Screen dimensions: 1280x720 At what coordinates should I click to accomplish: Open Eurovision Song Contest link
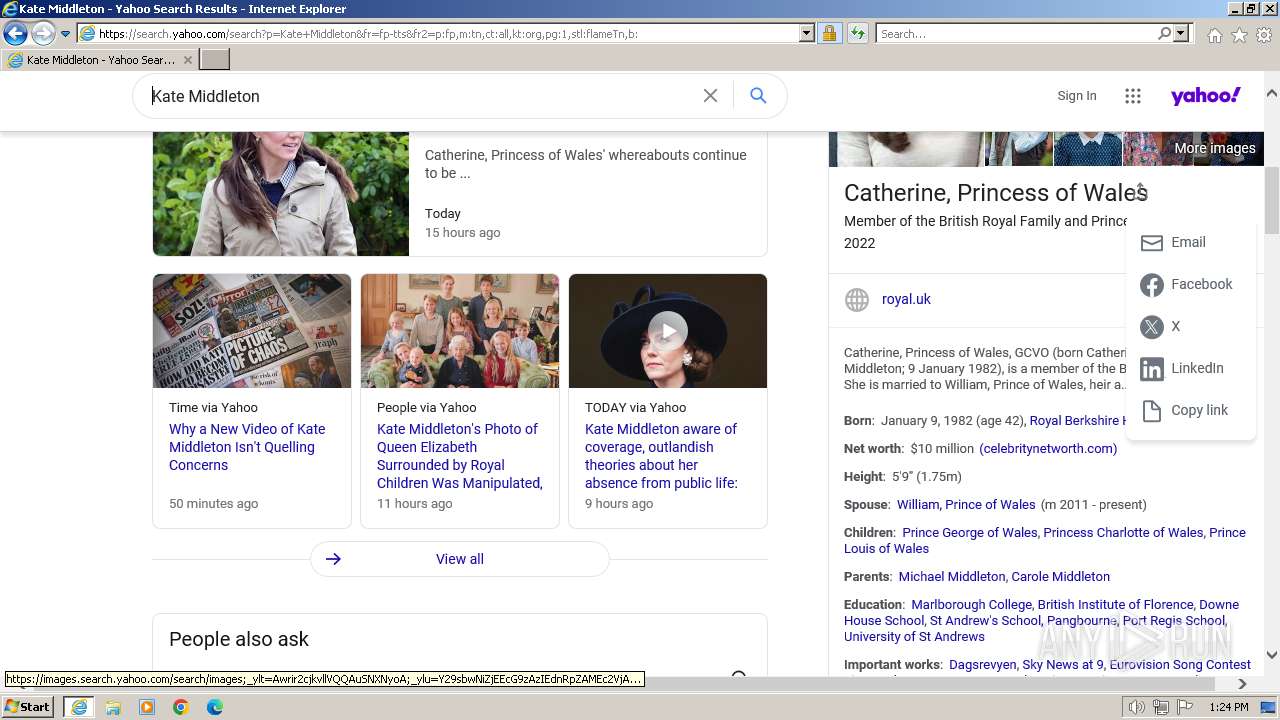point(1180,665)
